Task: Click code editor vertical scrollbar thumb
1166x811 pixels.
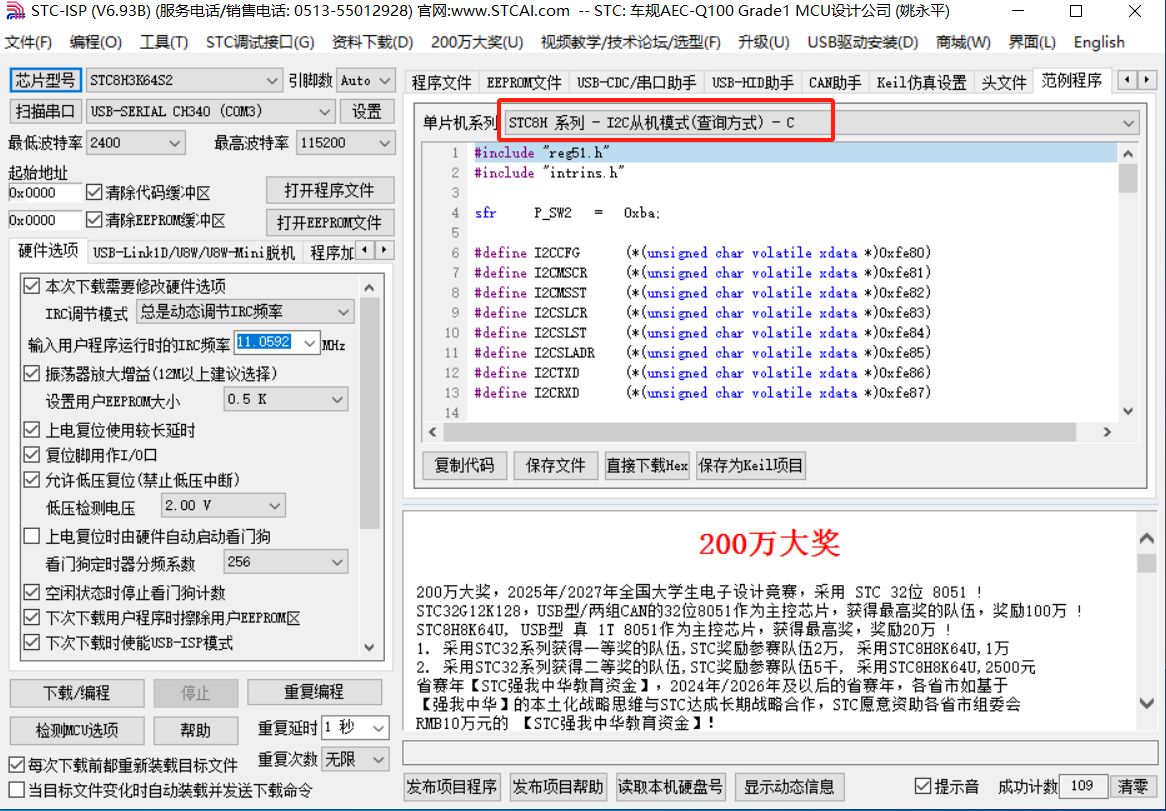Action: click(1128, 178)
